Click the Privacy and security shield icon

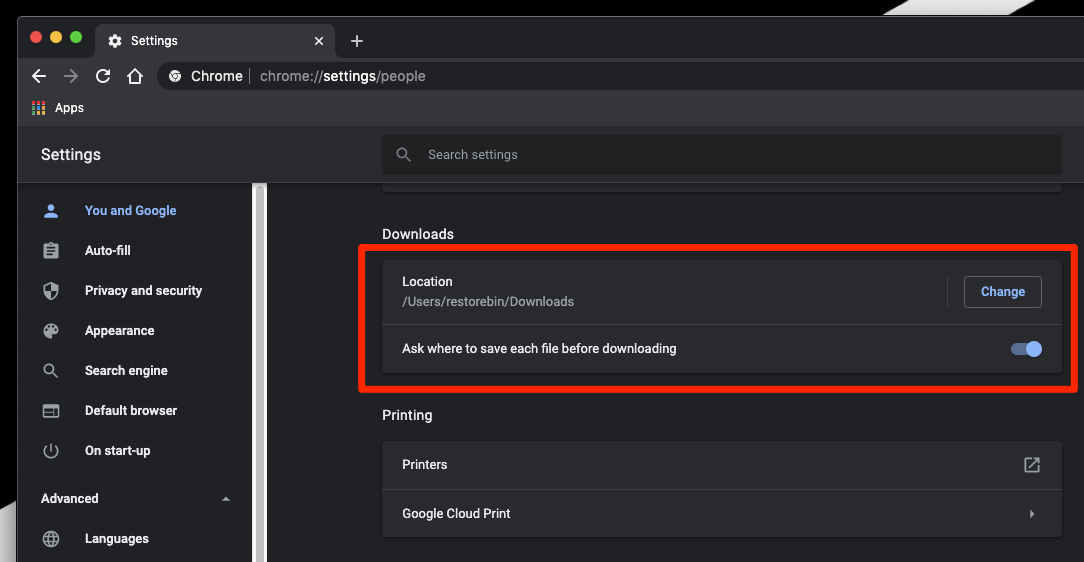[x=50, y=290]
